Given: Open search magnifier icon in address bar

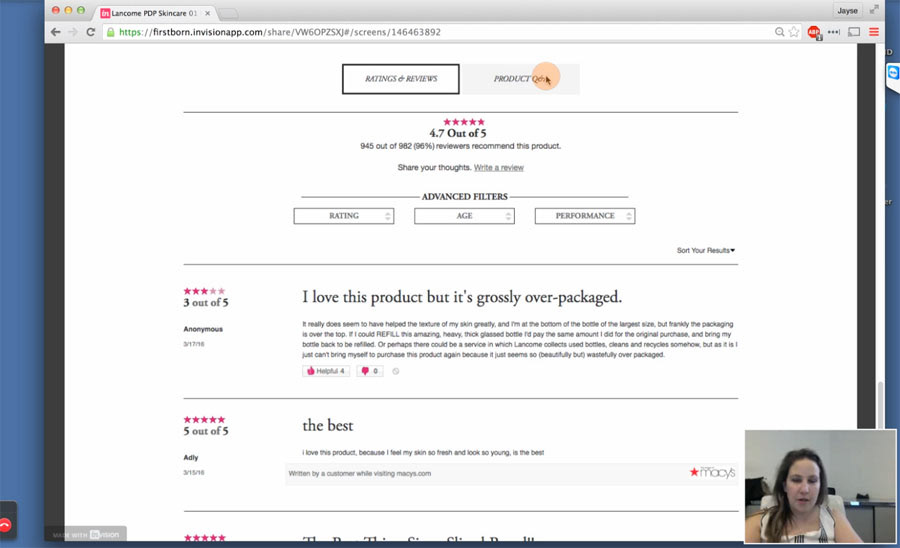Looking at the screenshot, I should (779, 32).
